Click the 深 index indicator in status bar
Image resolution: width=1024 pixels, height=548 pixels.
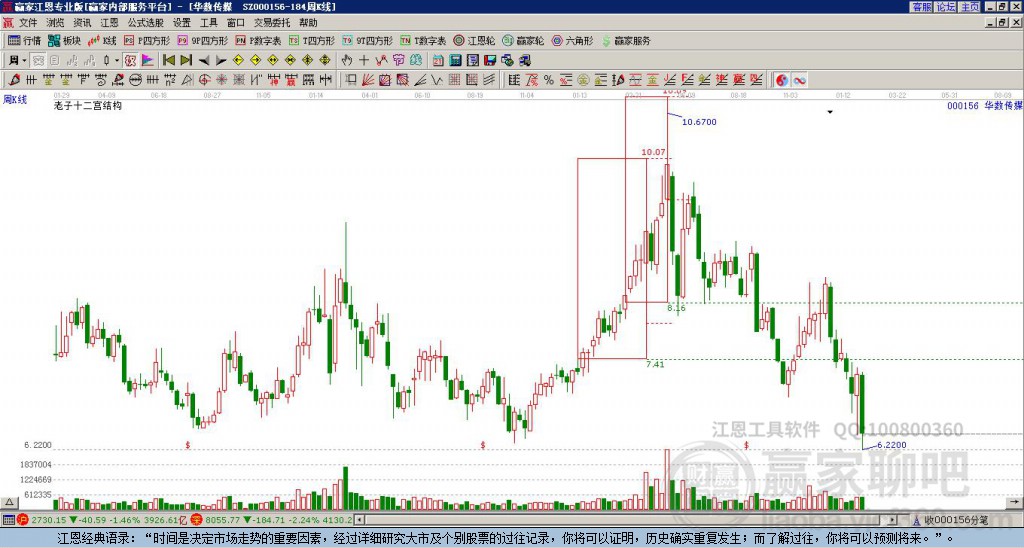(197, 520)
